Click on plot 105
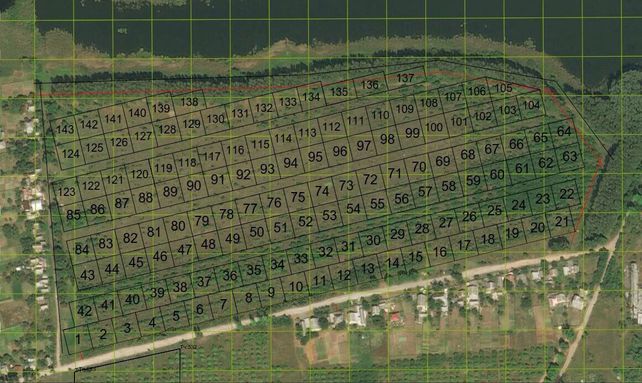Viewport: 642px width, 383px height. coord(504,88)
